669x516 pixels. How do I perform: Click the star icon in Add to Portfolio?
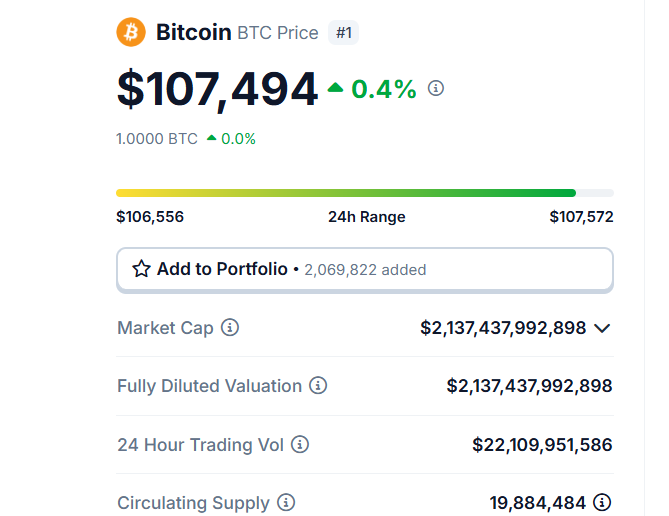pyautogui.click(x=141, y=269)
